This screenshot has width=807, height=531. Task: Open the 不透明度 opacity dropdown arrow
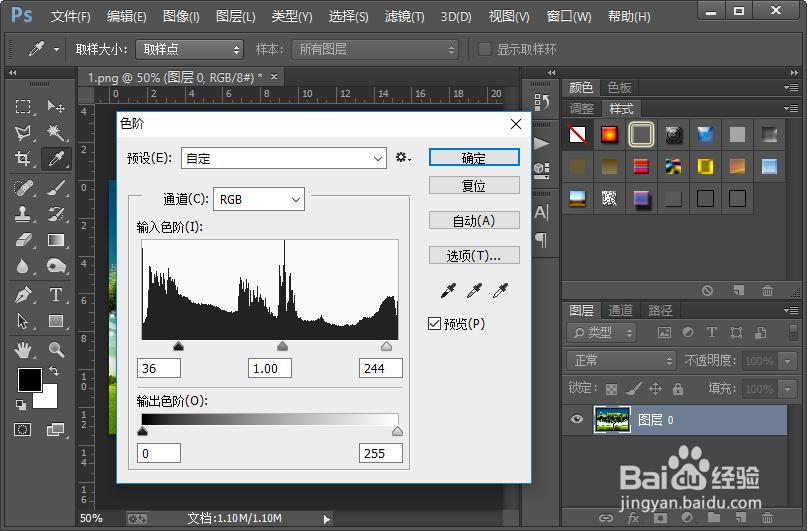(787, 361)
